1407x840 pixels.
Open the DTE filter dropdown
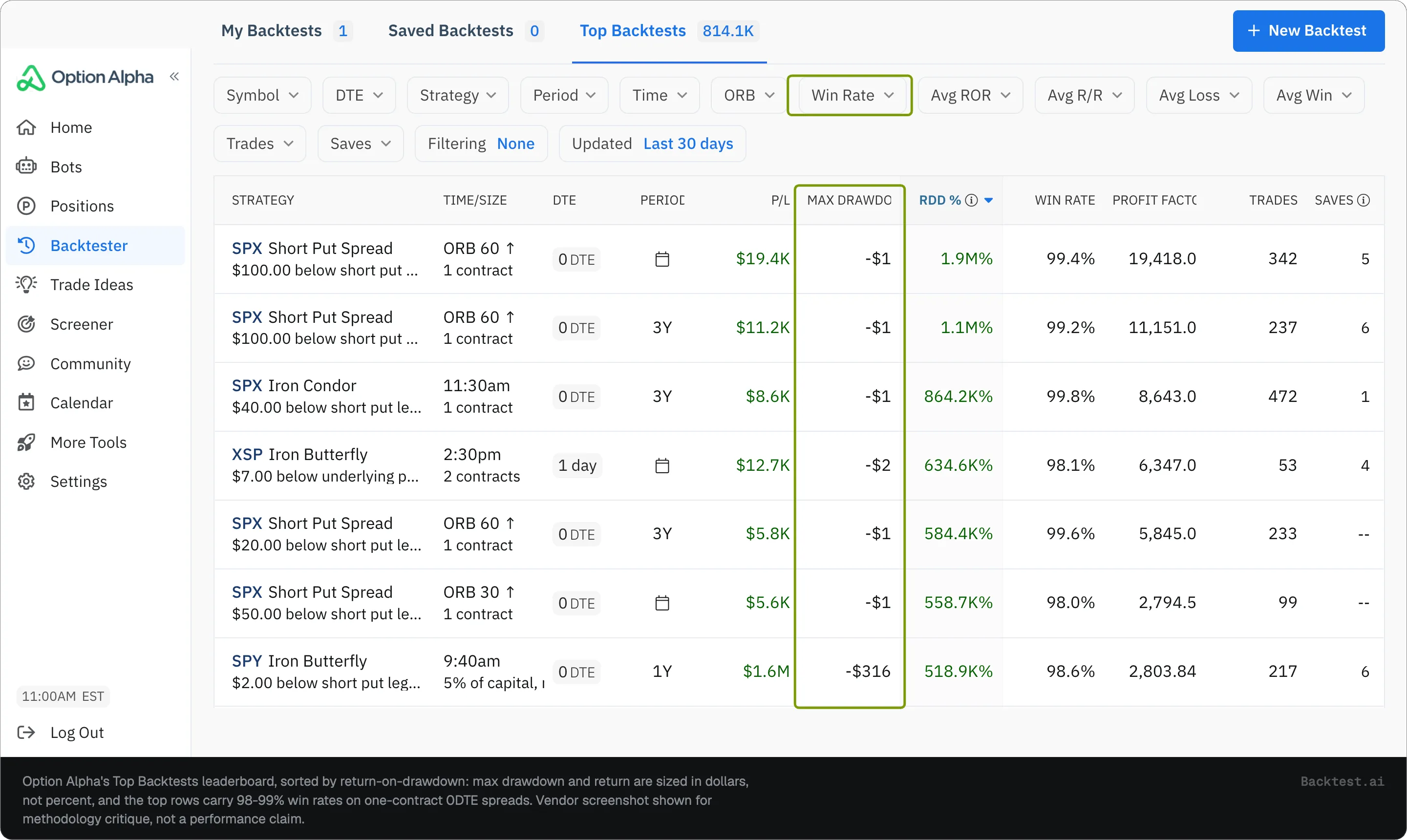pos(359,95)
